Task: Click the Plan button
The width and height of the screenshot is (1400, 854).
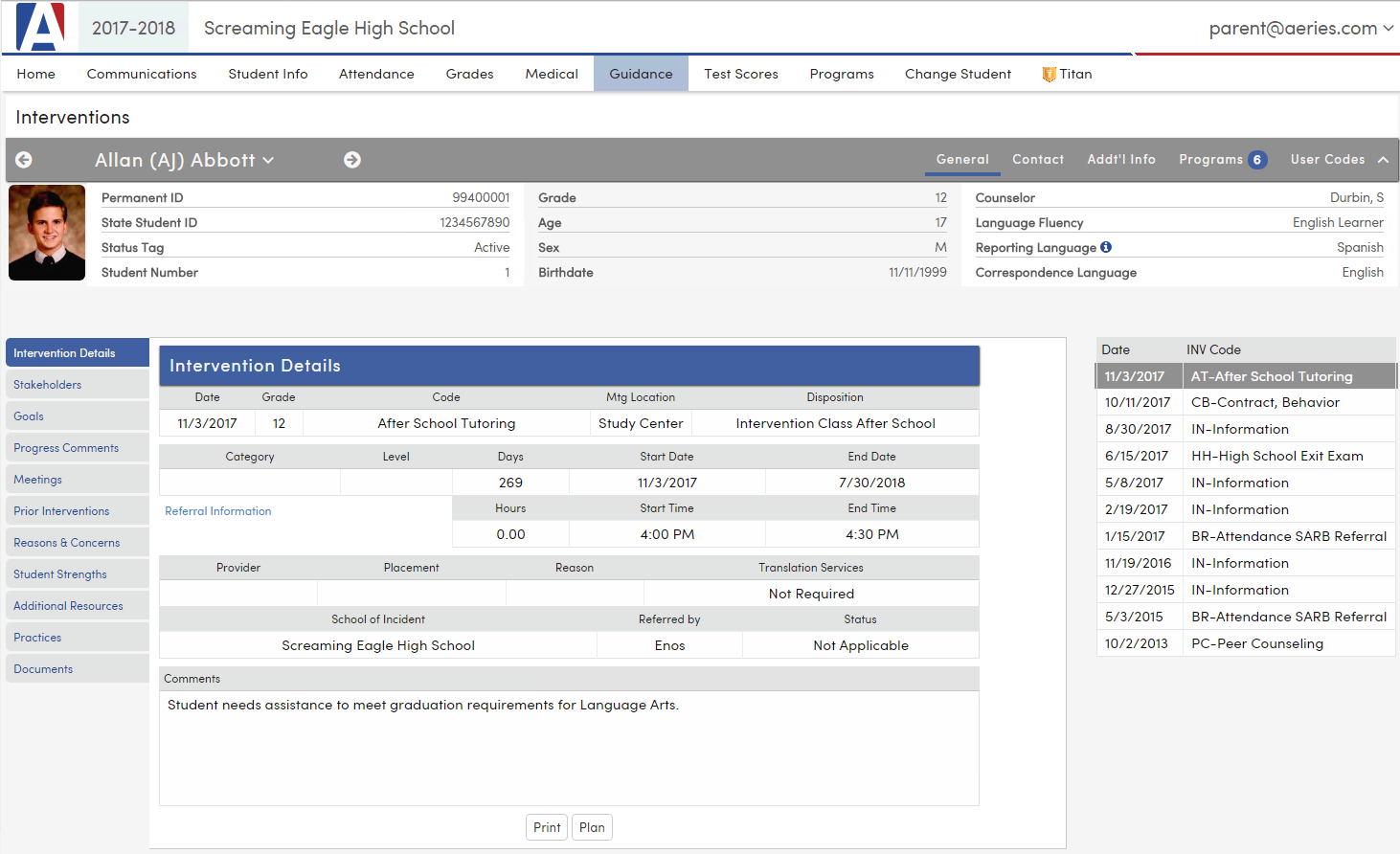Action: 592,827
